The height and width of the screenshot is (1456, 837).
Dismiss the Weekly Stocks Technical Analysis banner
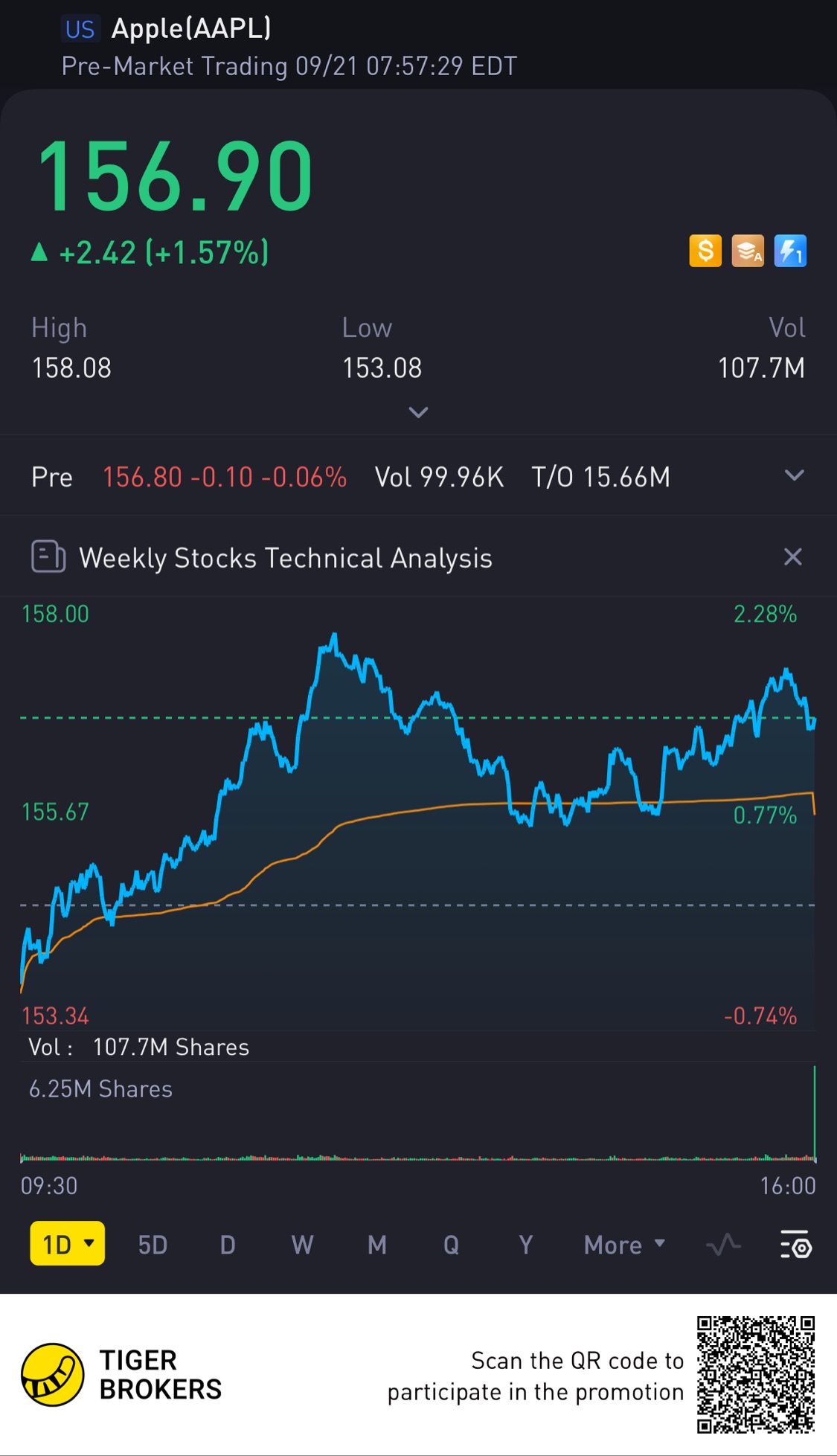pyautogui.click(x=793, y=557)
